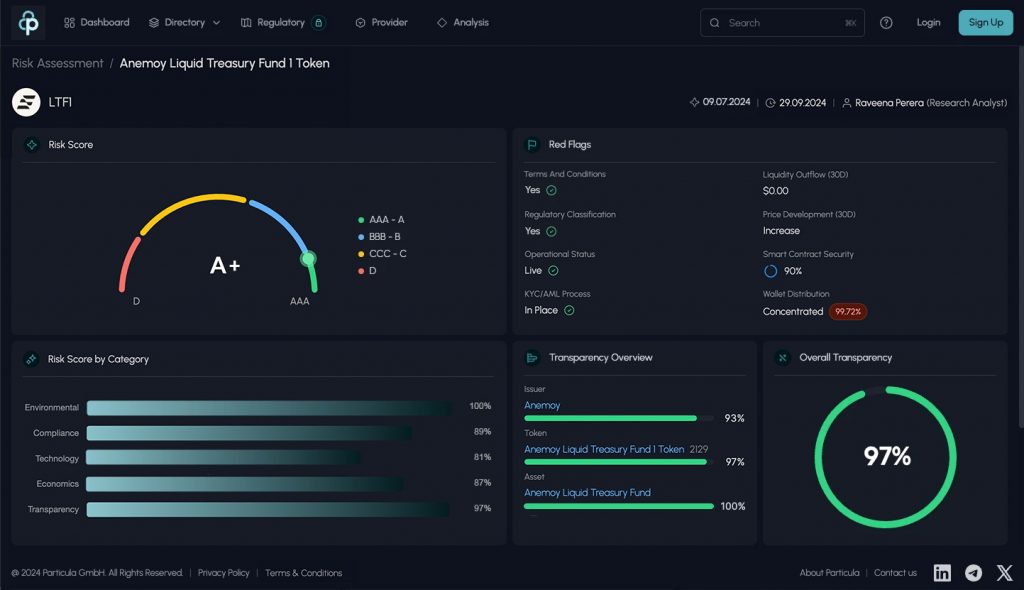Click the 97% overall transparency ring
The height and width of the screenshot is (590, 1024).
point(886,457)
